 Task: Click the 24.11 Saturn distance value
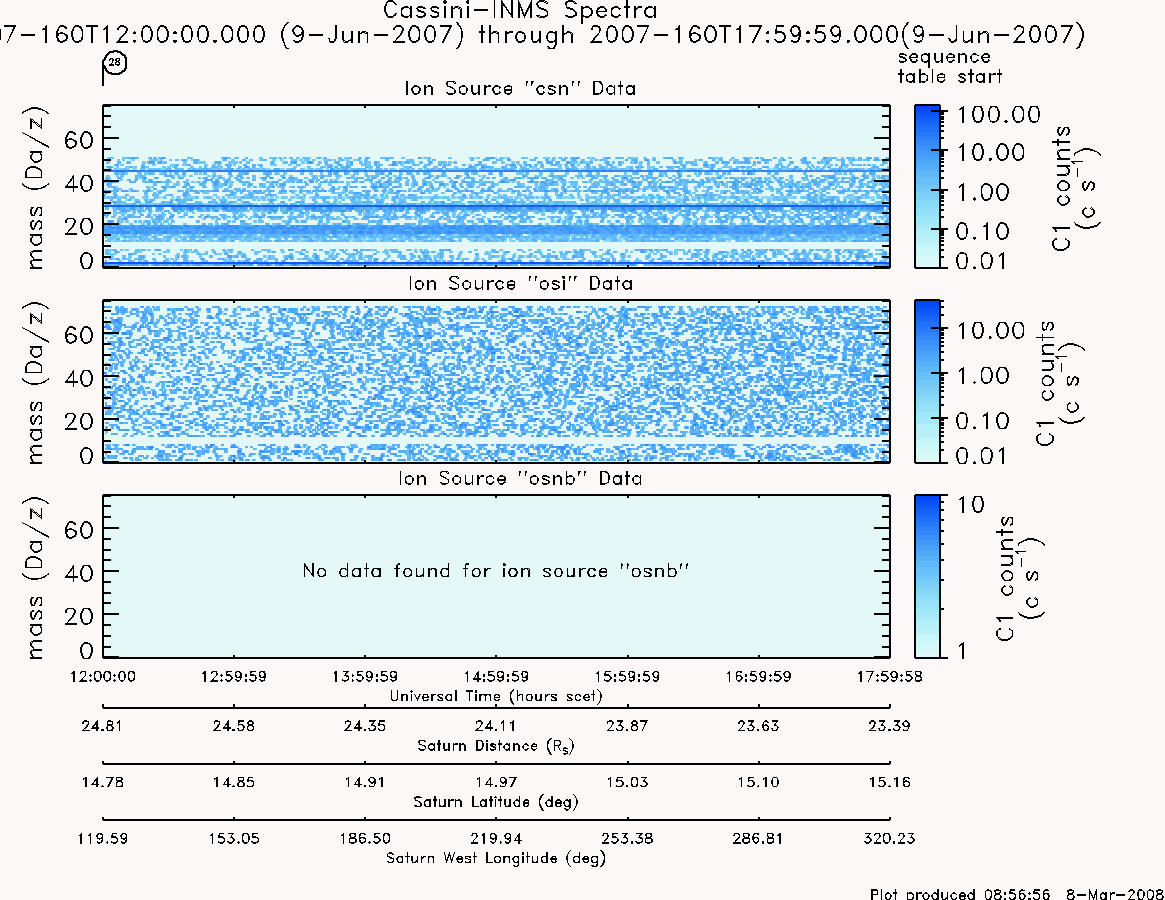tap(496, 725)
